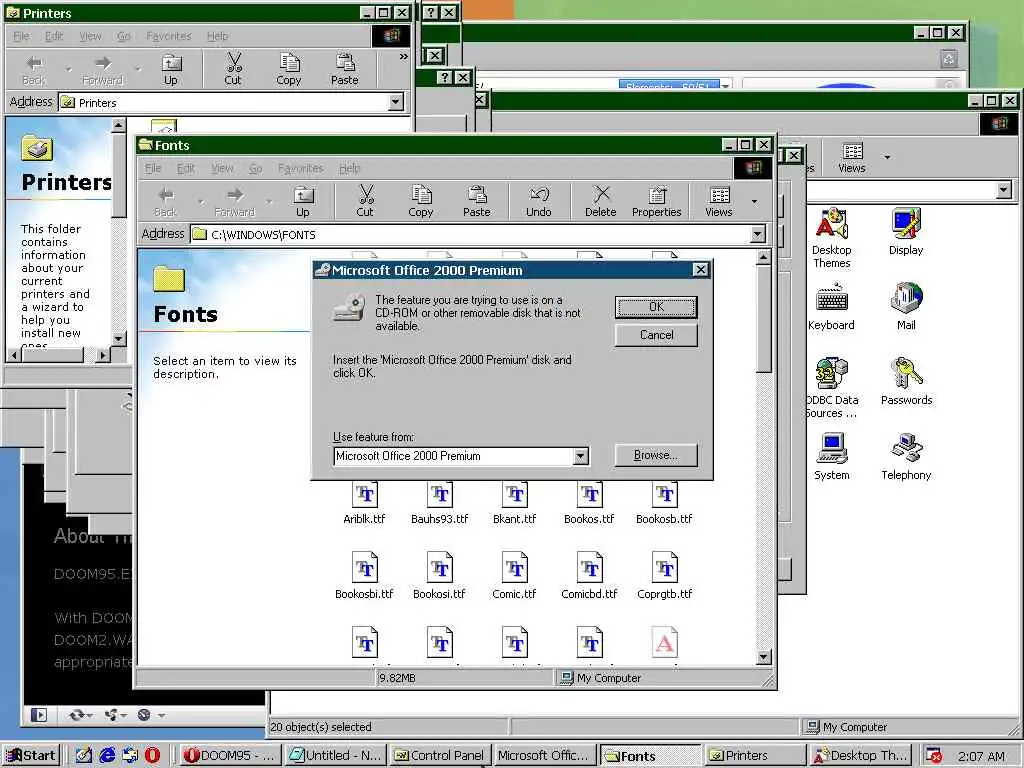The image size is (1024, 768).
Task: Click Undo in the Fonts toolbar
Action: 539,200
